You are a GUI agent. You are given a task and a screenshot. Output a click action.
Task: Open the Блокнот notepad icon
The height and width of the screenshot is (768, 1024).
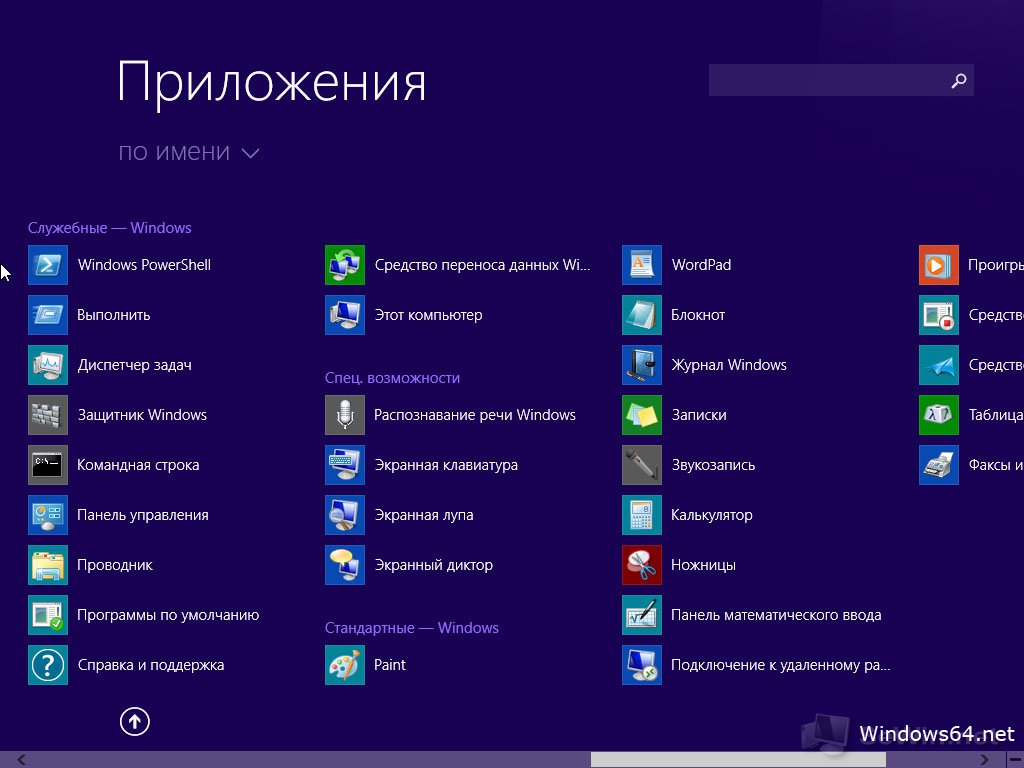(642, 315)
